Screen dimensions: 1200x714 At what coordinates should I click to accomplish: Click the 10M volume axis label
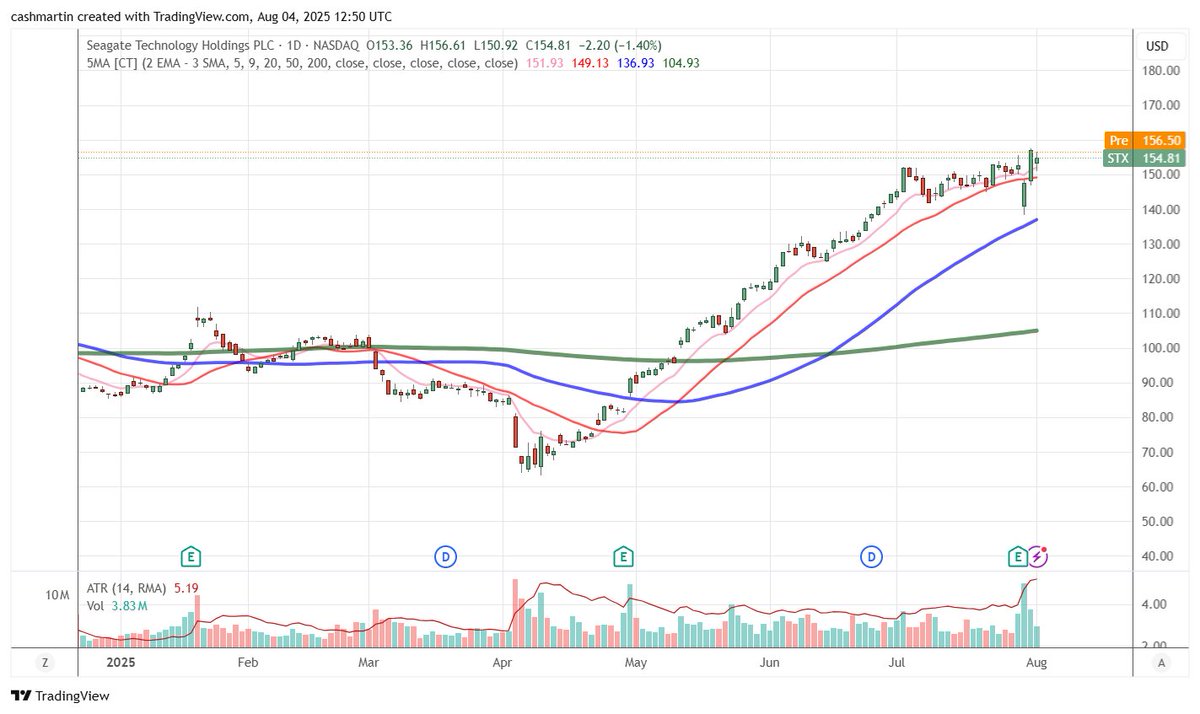pyautogui.click(x=57, y=595)
